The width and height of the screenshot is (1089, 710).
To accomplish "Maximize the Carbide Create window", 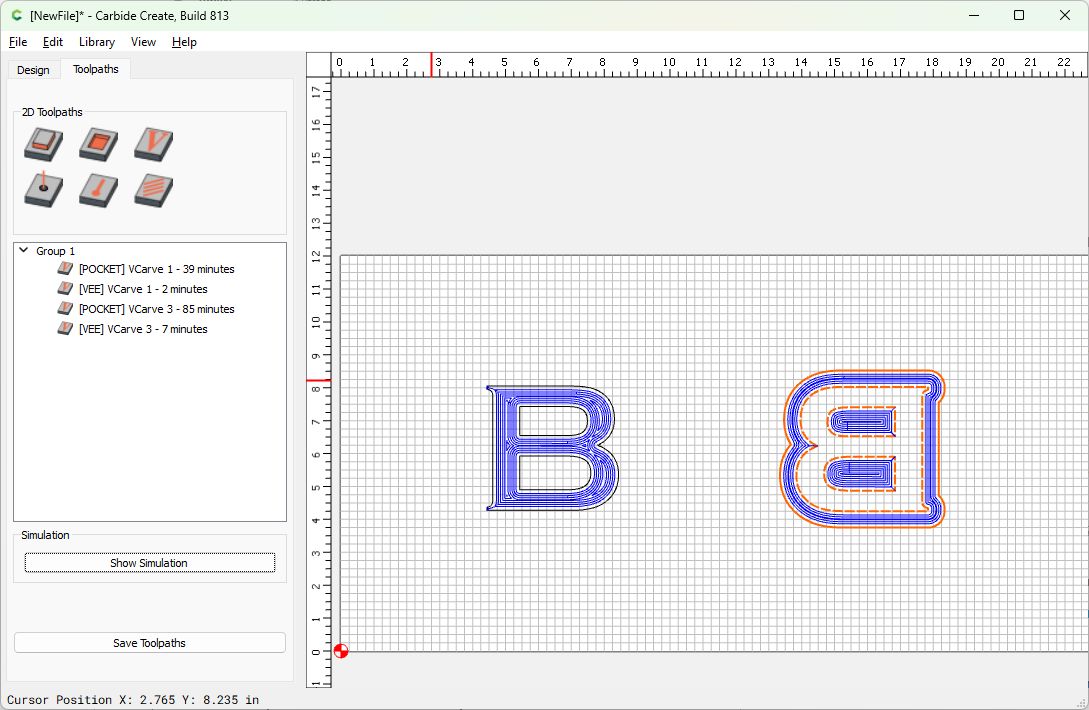I will 1019,15.
